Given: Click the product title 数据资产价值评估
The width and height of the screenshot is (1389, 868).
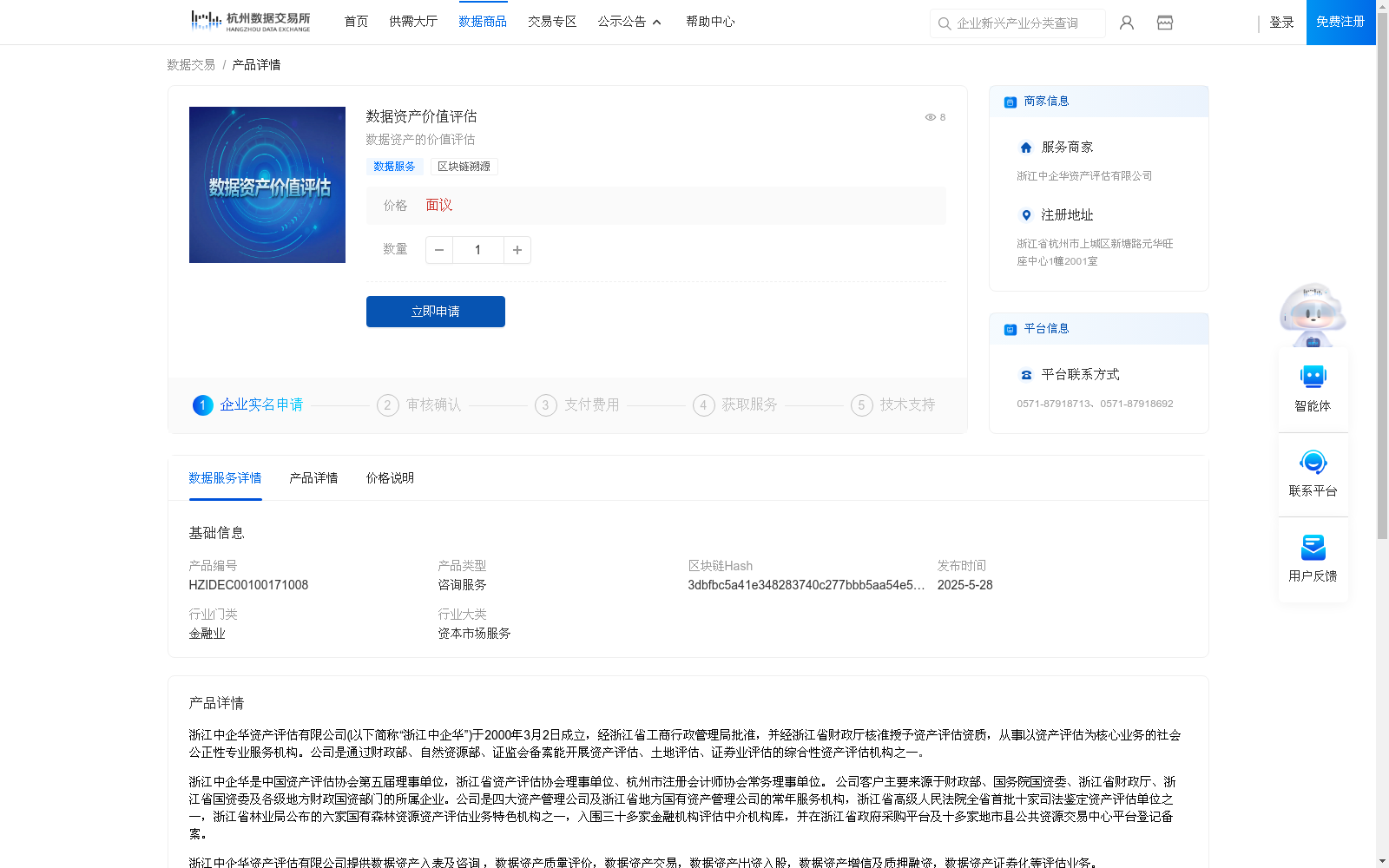Looking at the screenshot, I should point(421,116).
